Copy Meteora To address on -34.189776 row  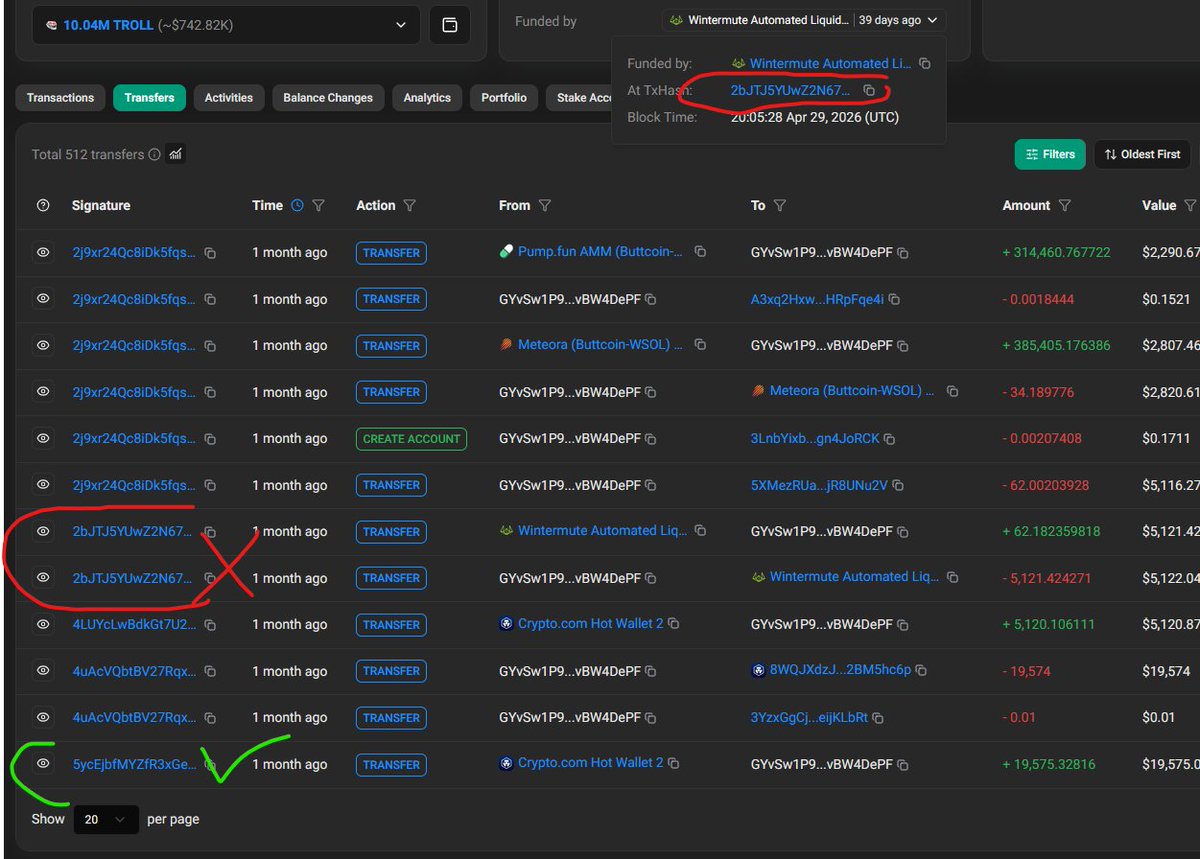[x=952, y=392]
